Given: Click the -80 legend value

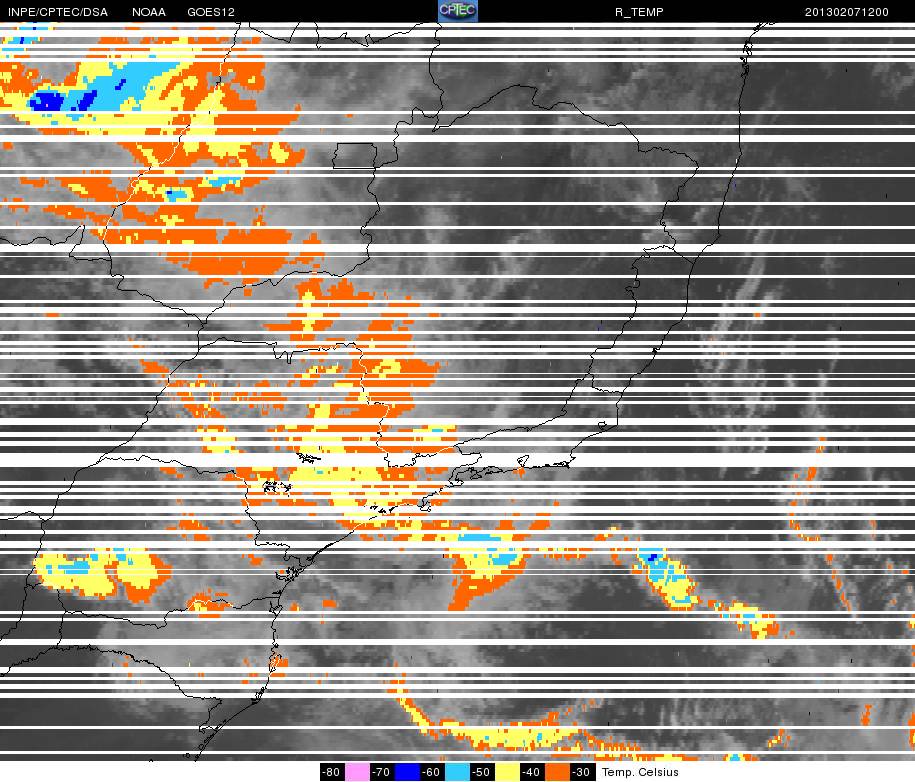Looking at the screenshot, I should click(332, 772).
